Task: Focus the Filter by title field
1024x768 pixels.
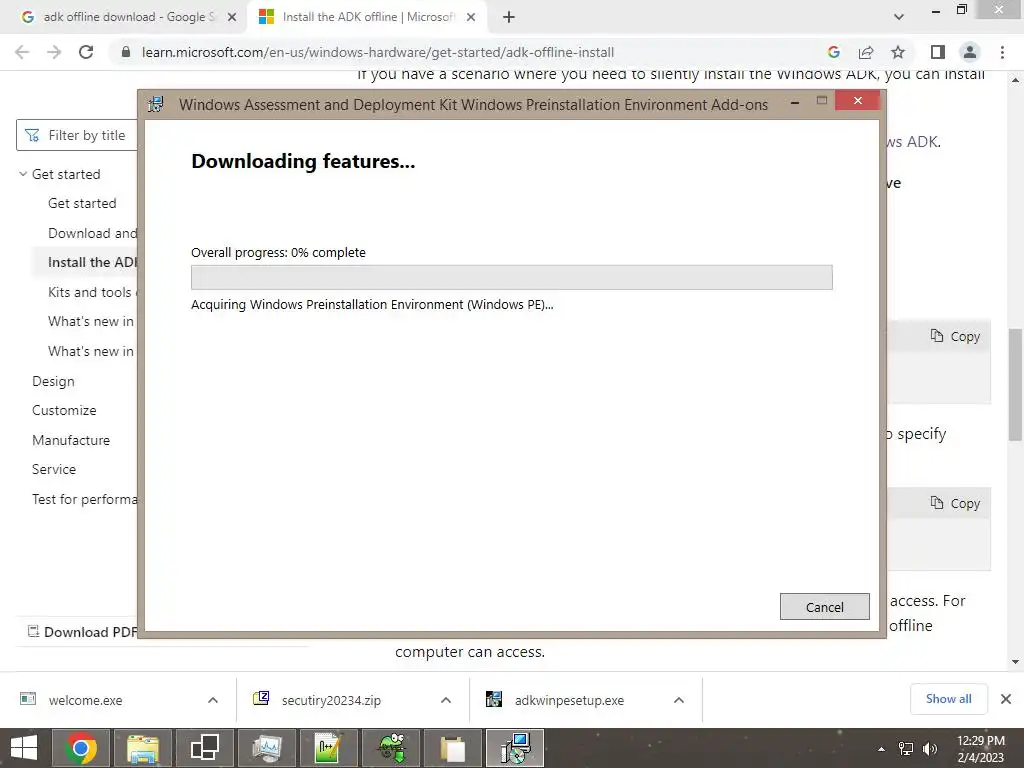Action: point(77,135)
